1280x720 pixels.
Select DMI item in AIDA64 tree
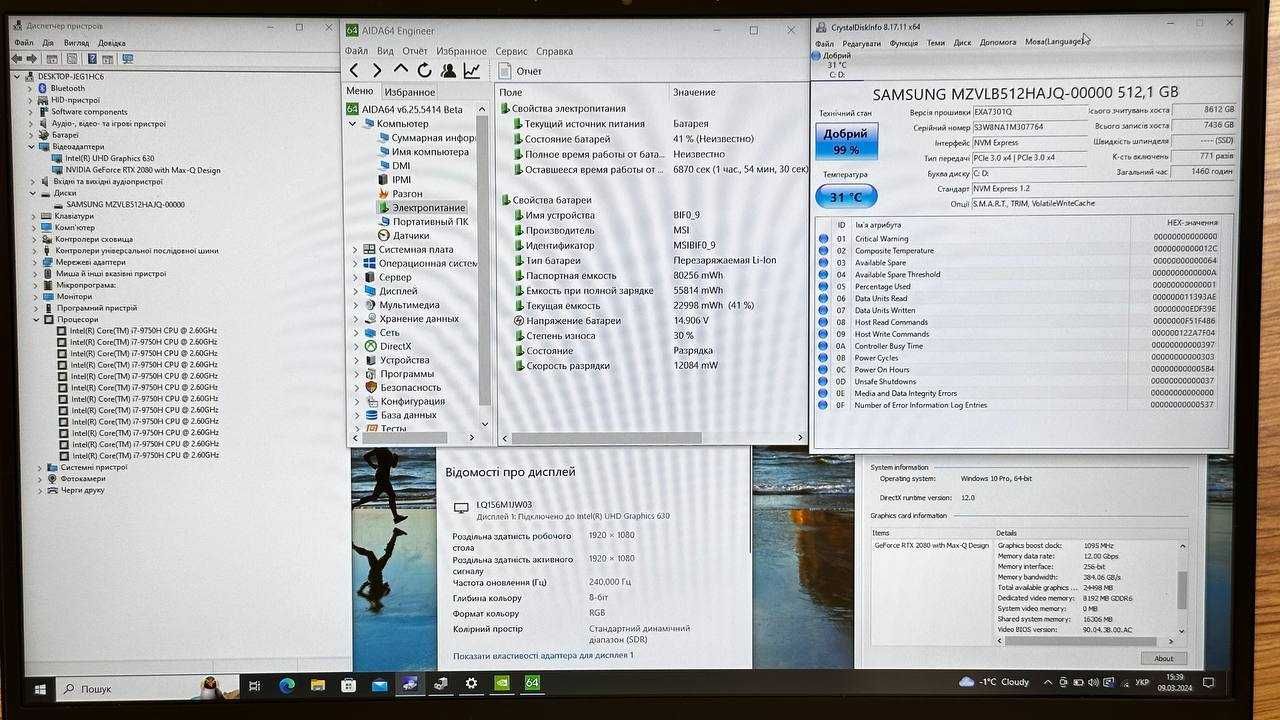click(x=401, y=166)
